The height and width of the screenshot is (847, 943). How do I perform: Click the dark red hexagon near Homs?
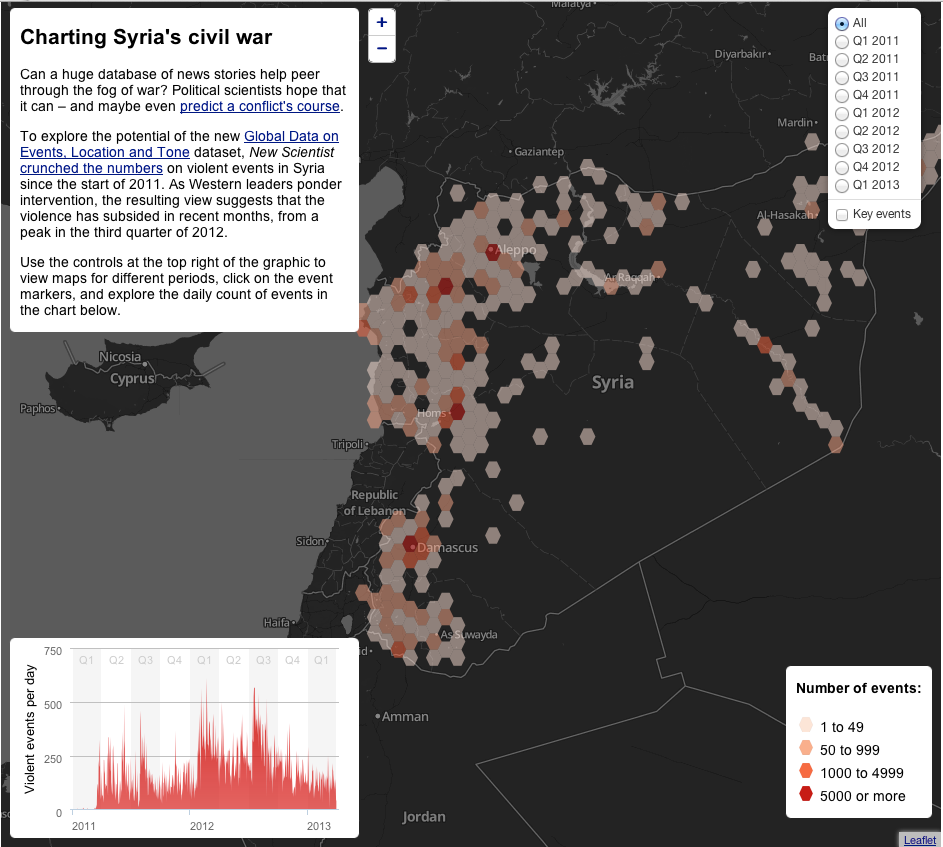(x=457, y=411)
